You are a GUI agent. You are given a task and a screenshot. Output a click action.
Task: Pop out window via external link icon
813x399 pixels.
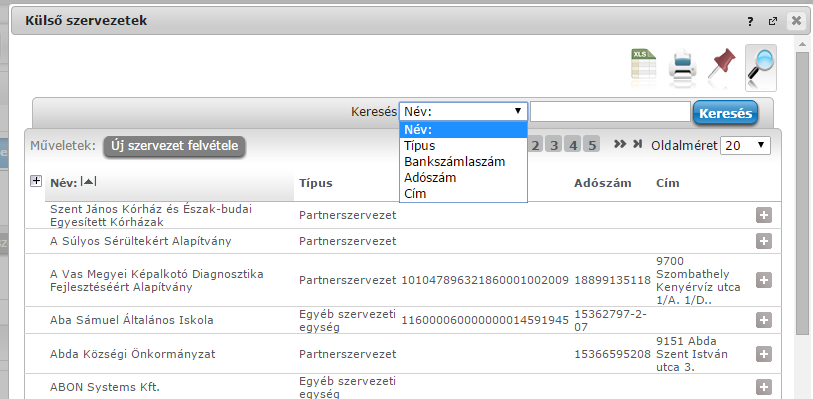(x=773, y=21)
